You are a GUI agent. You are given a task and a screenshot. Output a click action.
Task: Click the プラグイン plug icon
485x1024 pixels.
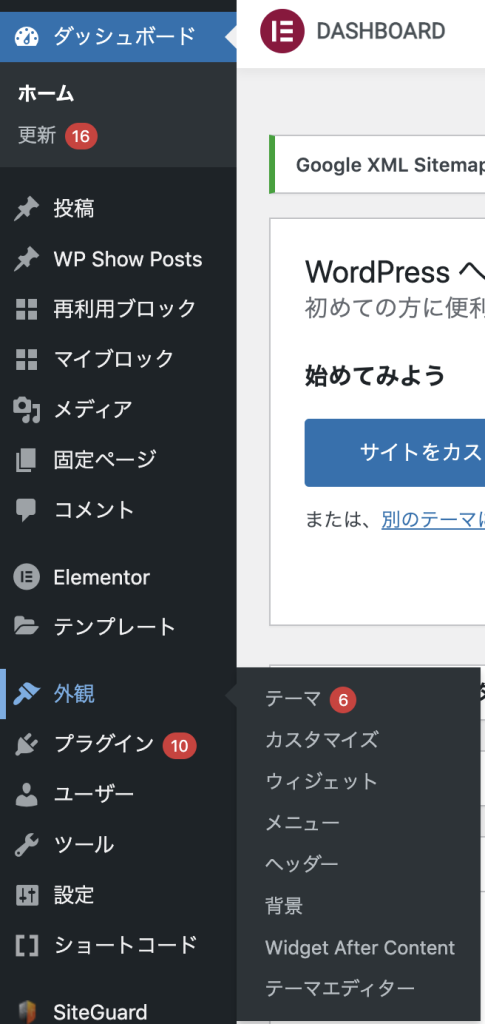pos(27,744)
